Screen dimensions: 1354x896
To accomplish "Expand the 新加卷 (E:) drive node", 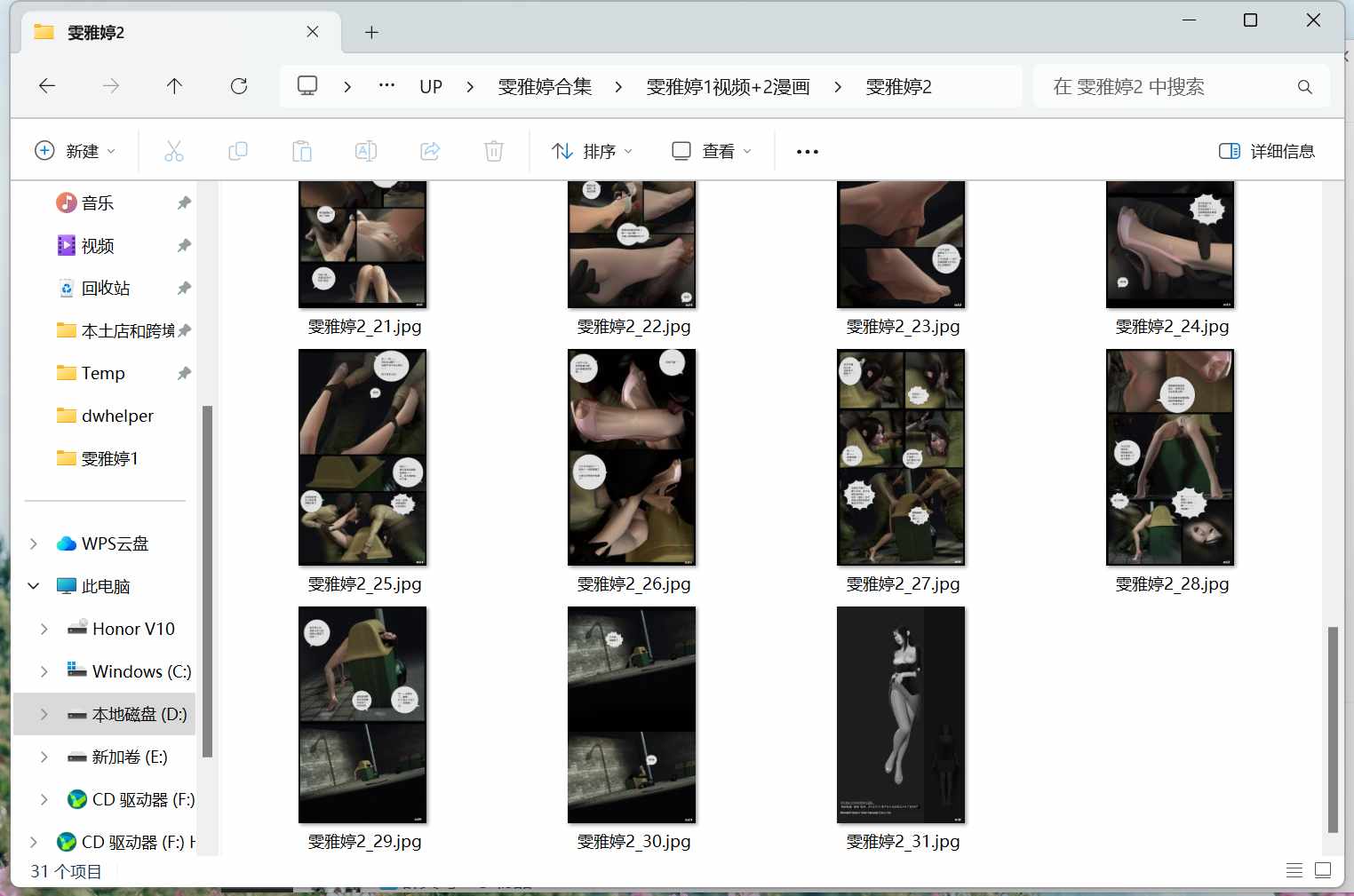I will click(x=44, y=757).
